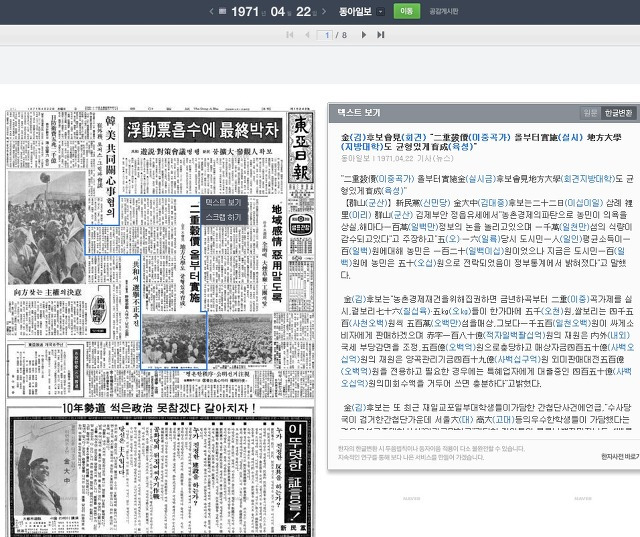
Task: Switch to 원문 text mode
Action: pyautogui.click(x=590, y=113)
